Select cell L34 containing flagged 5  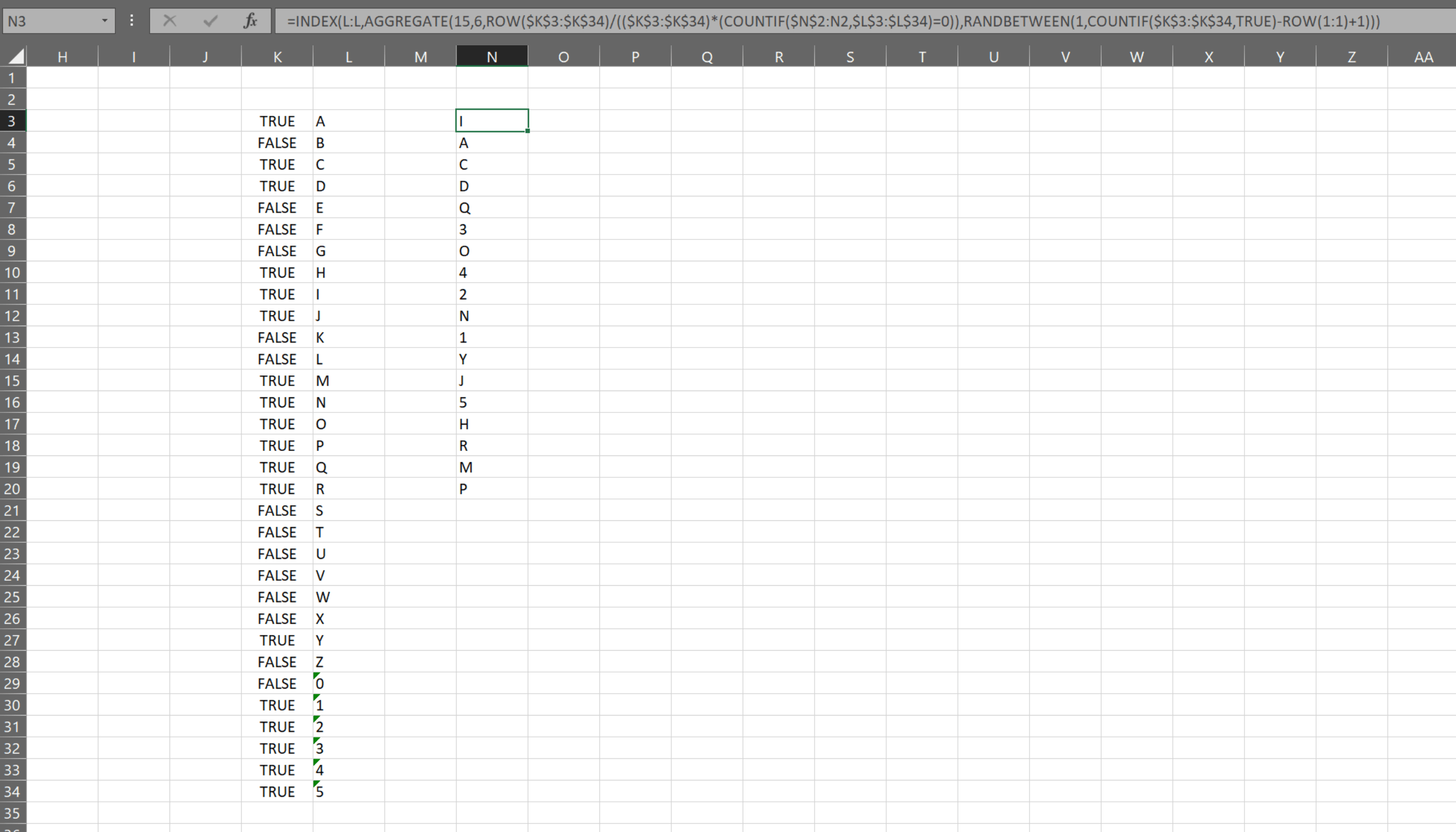click(348, 791)
